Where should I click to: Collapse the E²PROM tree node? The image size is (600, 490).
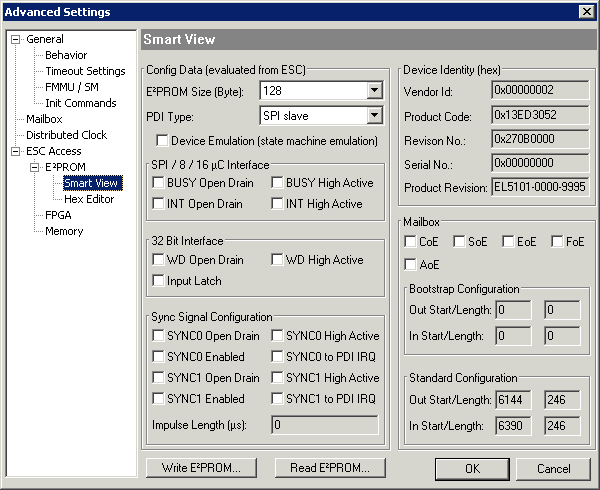click(x=34, y=168)
